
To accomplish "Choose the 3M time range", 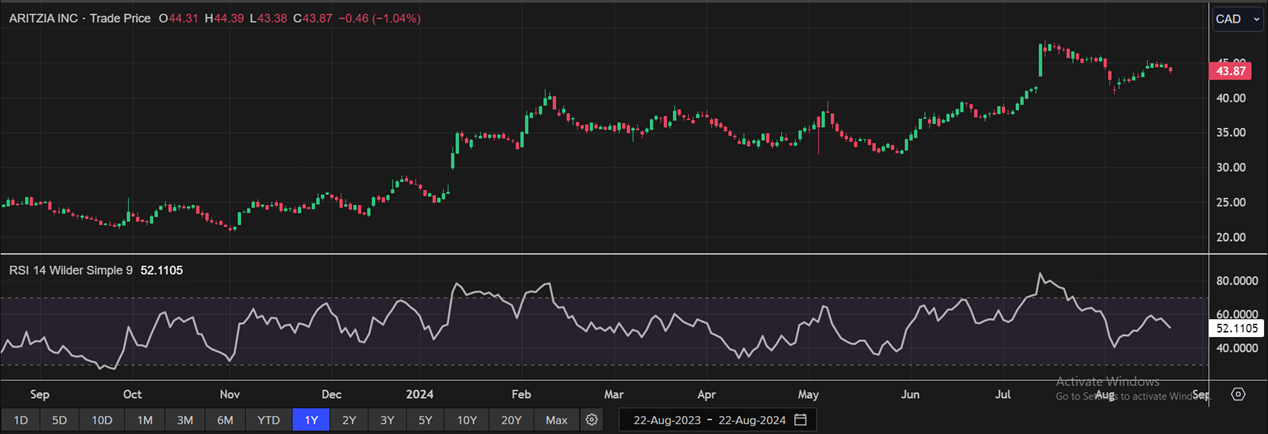I will [x=185, y=420].
